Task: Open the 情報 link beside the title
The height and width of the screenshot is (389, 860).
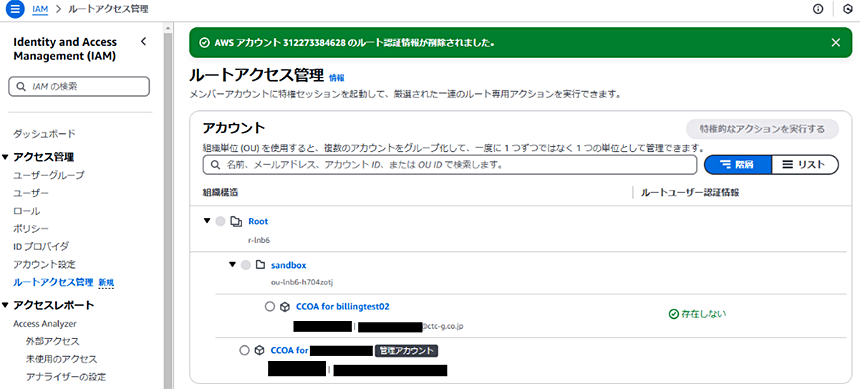Action: 337,78
